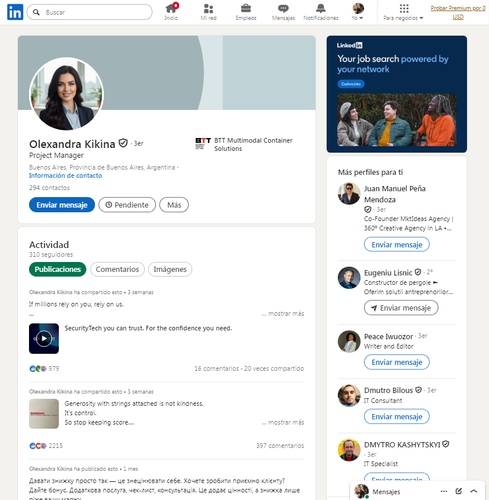Image resolution: width=489 pixels, height=500 pixels.
Task: Open BTT Multimodal Container Solutions company link
Action: point(253,144)
